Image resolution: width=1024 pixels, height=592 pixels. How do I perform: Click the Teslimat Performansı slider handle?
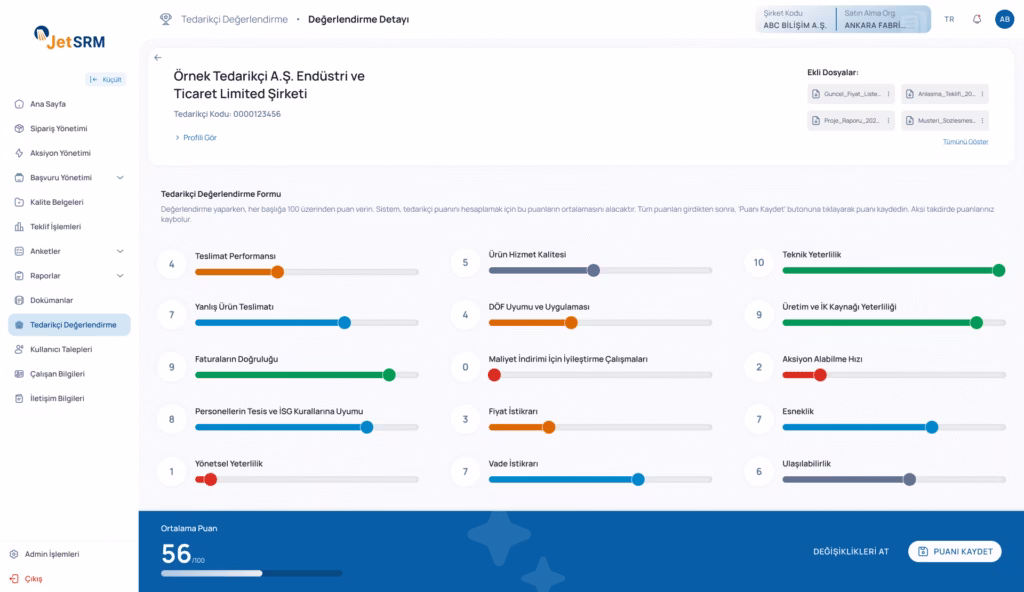278,271
